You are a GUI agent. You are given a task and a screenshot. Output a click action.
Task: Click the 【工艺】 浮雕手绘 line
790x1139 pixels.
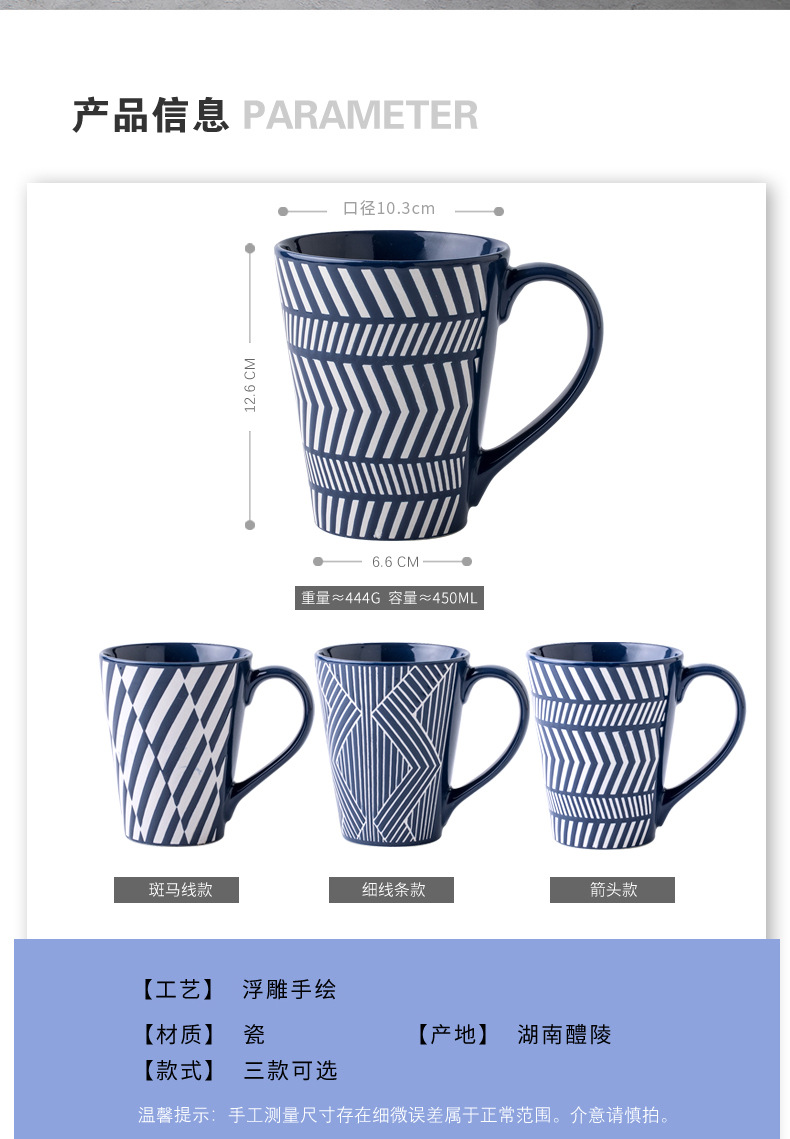(236, 989)
